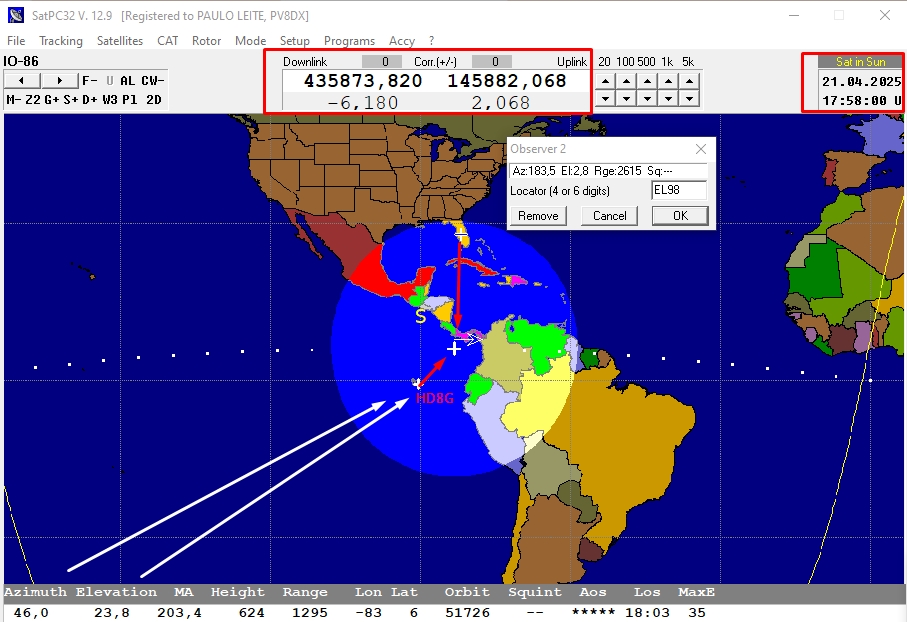The height and width of the screenshot is (622, 907).
Task: Select next satellite with right arrow button
Action: [60, 80]
